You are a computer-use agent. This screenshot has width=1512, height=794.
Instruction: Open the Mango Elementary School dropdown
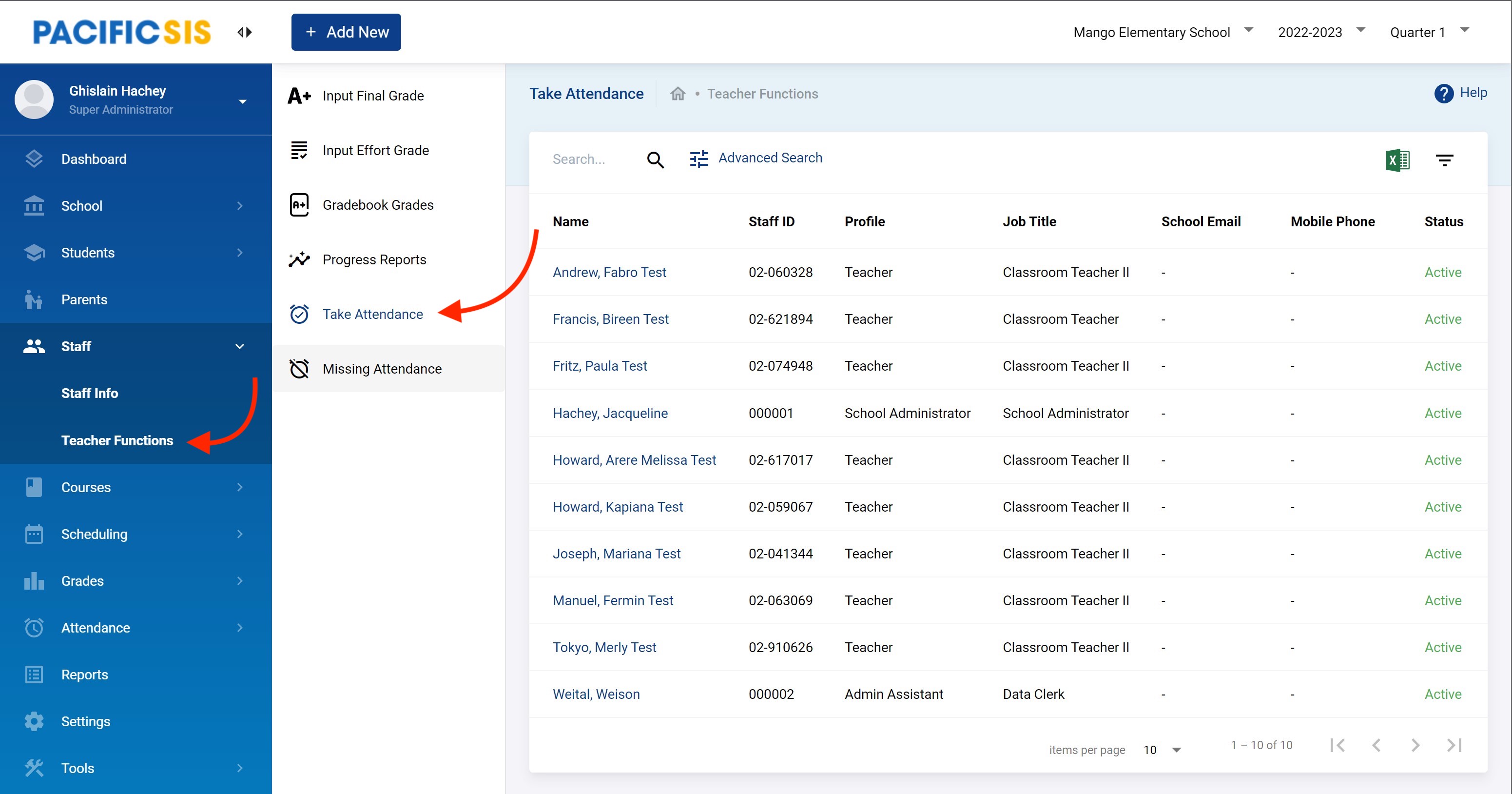coord(1162,32)
